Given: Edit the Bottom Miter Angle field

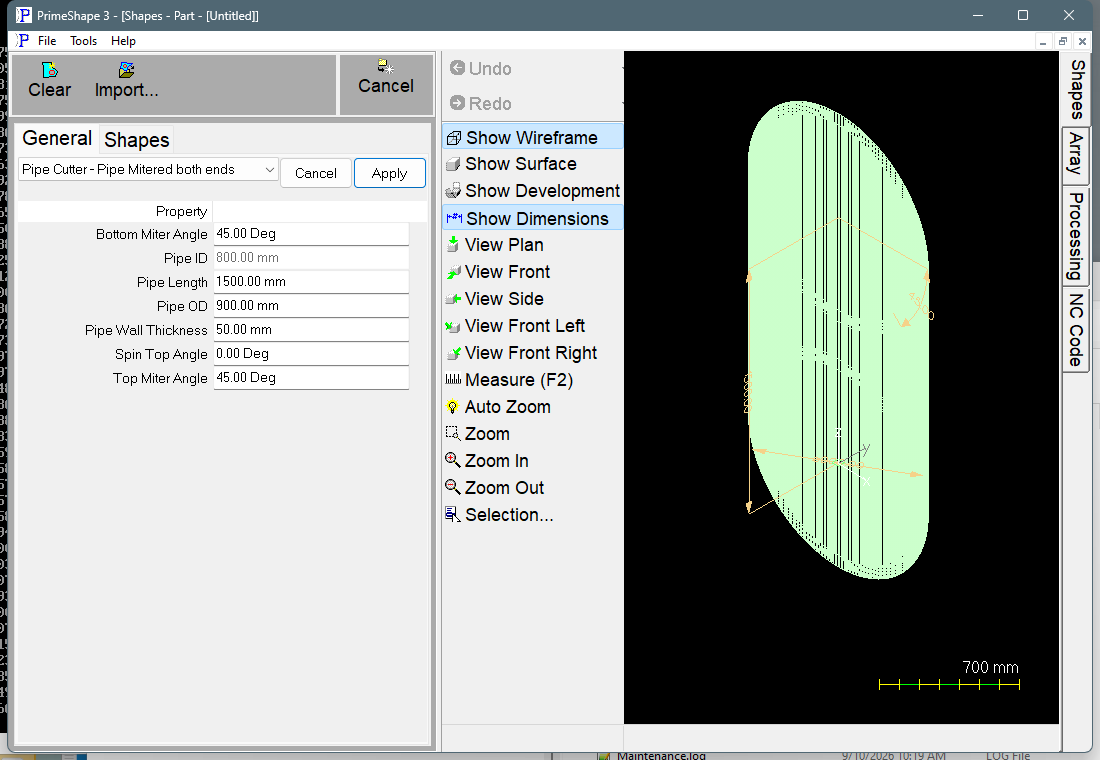Looking at the screenshot, I should 311,234.
